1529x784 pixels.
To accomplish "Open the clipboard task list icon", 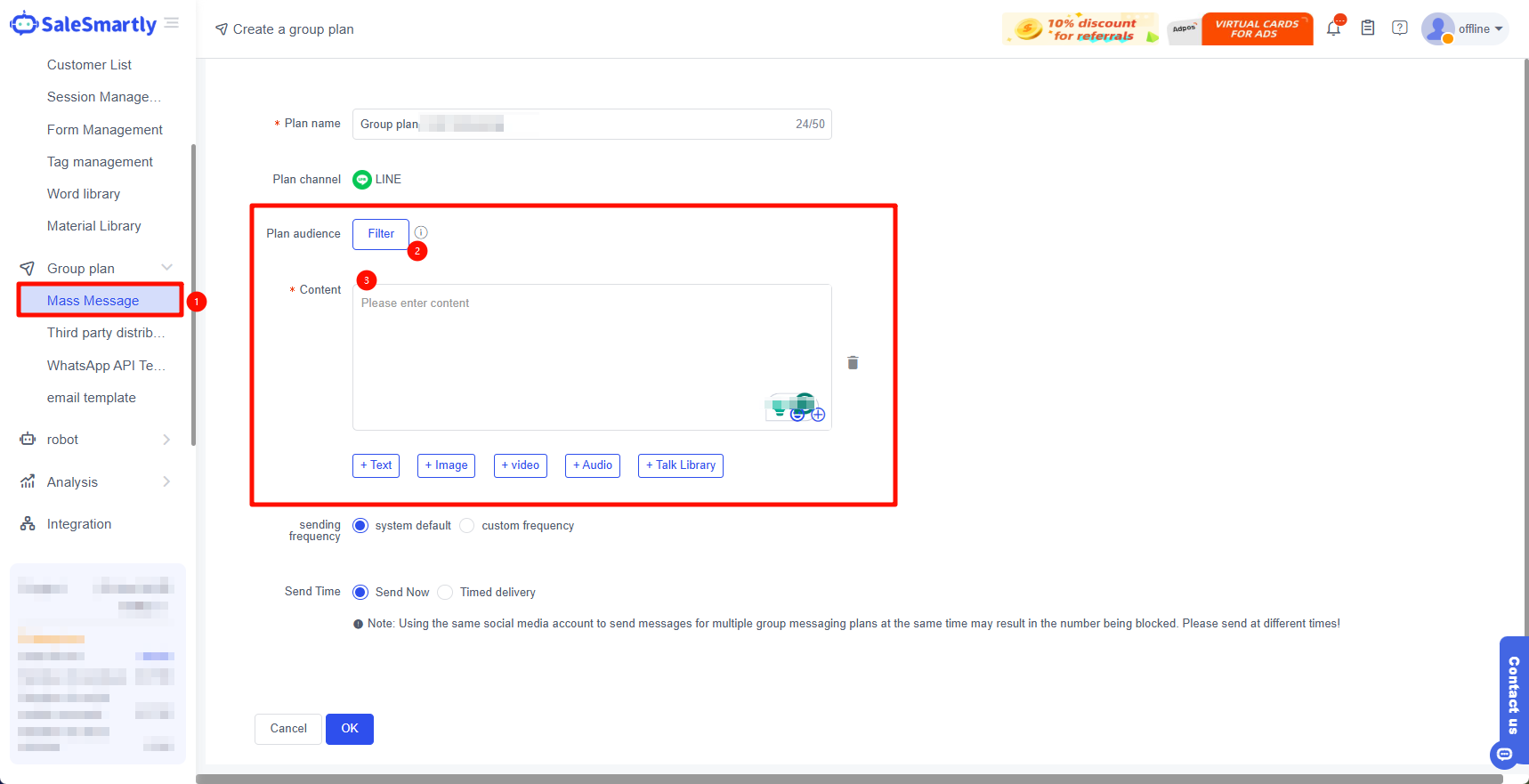I will 1368,28.
